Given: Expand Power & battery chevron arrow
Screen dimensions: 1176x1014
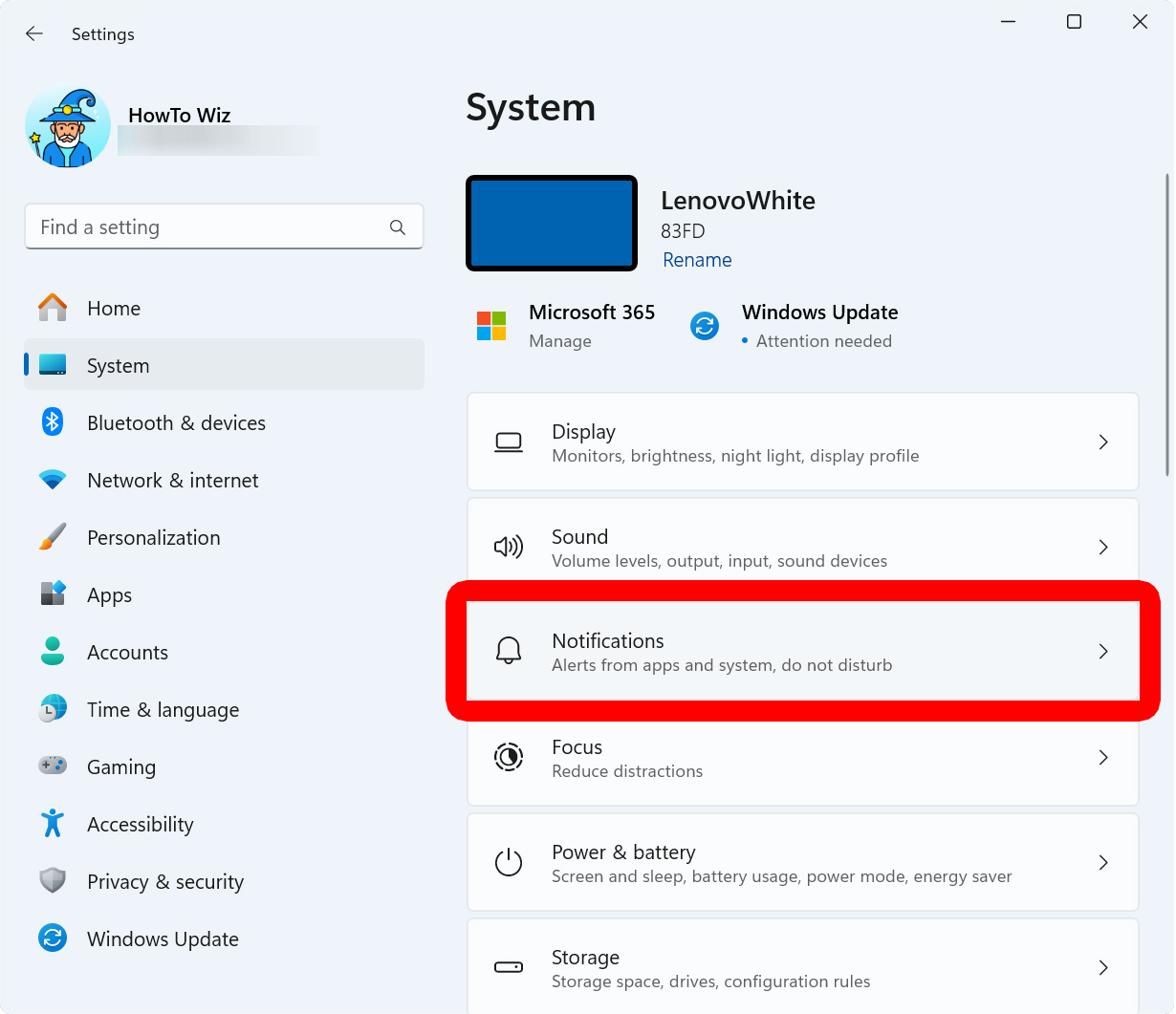Looking at the screenshot, I should pyautogui.click(x=1103, y=863).
